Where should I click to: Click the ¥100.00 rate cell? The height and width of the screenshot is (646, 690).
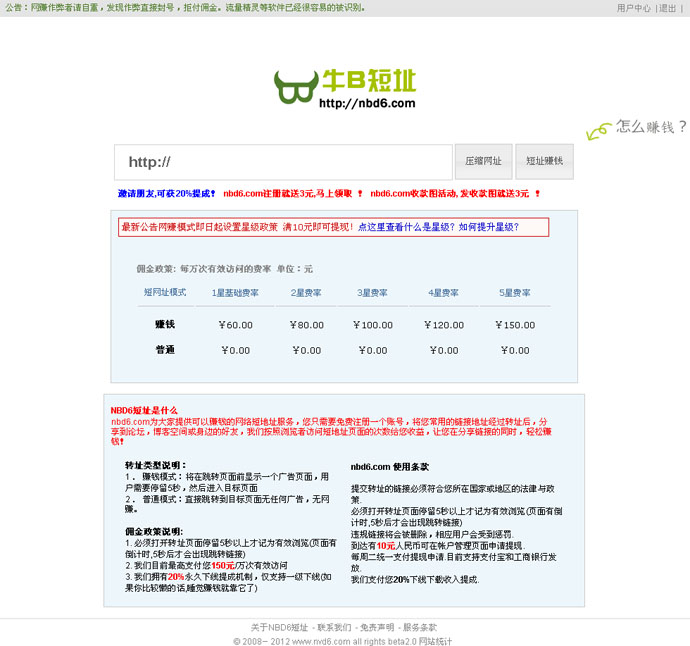click(373, 325)
